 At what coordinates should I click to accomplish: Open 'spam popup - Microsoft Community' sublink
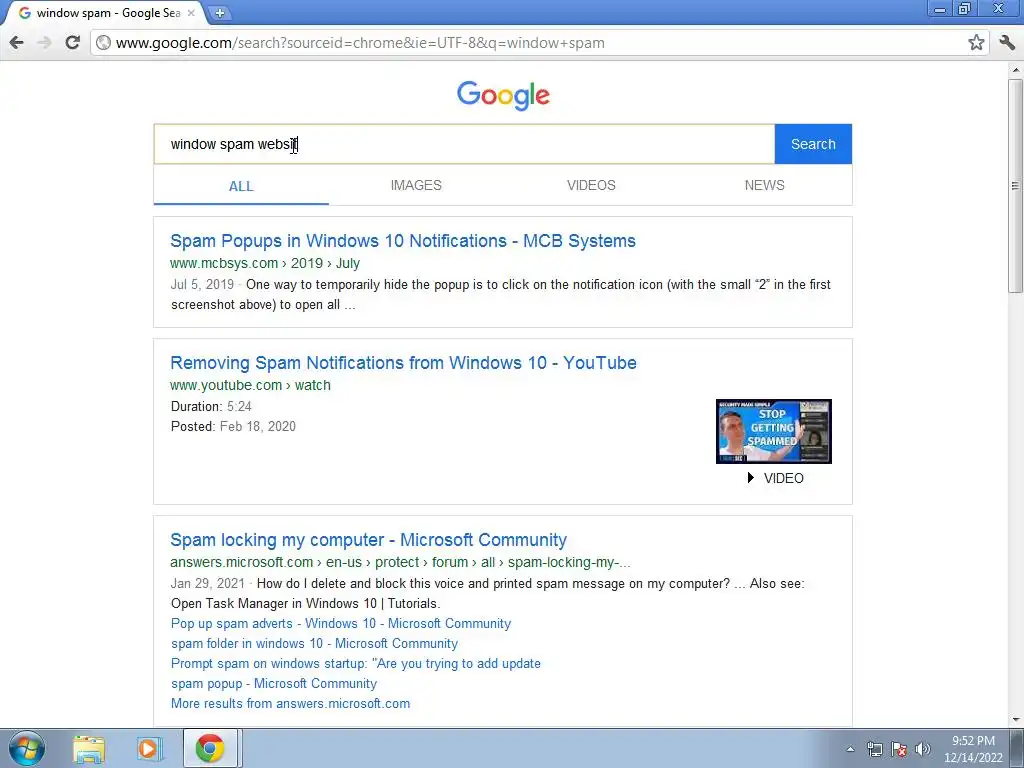click(x=274, y=684)
